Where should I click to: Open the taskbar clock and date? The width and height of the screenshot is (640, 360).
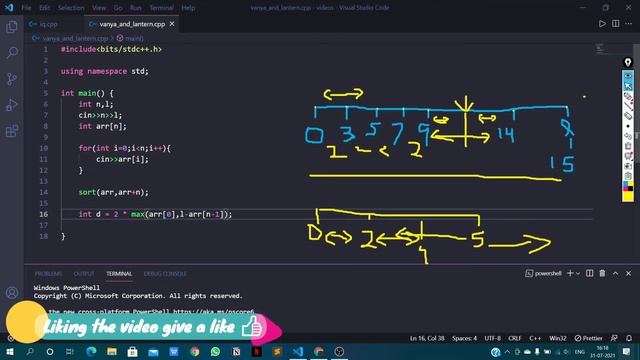pos(602,351)
